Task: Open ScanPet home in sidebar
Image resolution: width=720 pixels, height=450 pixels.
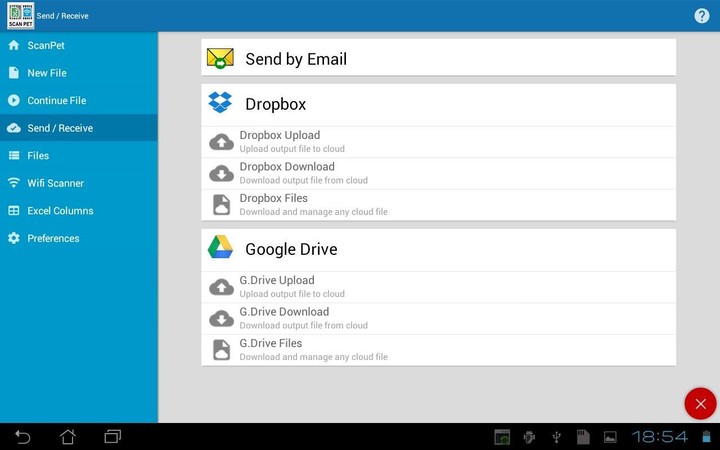Action: pos(46,46)
